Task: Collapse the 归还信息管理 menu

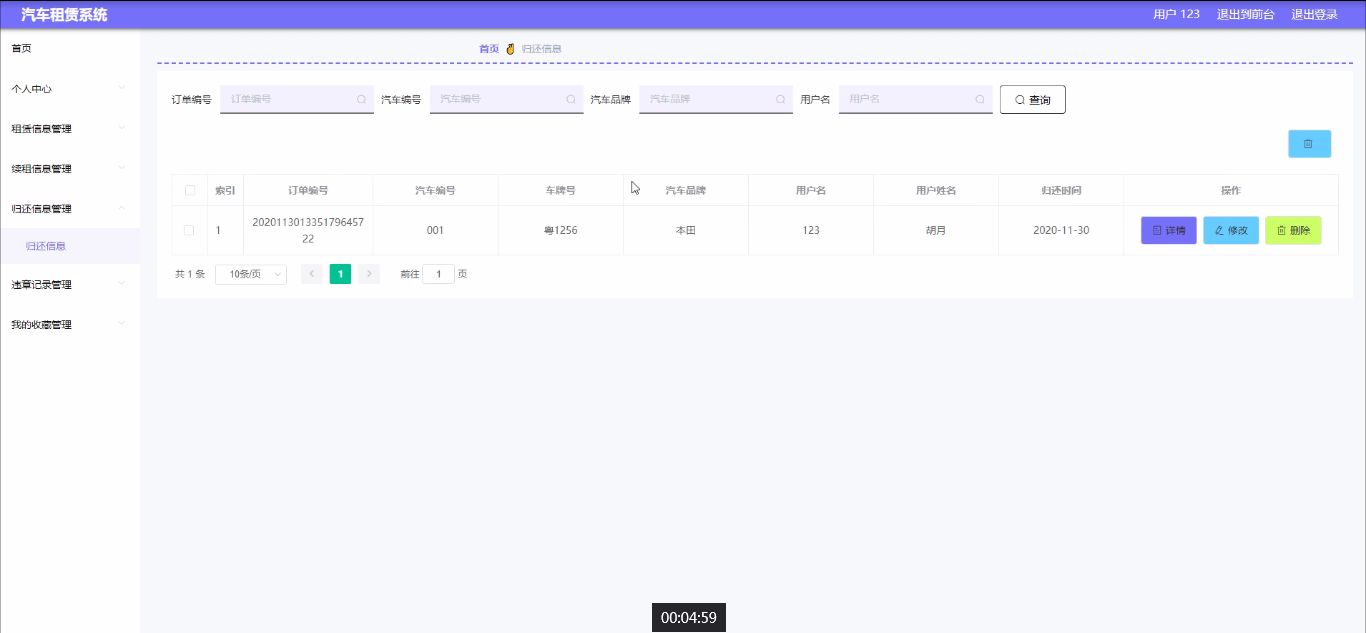Action: 69,209
